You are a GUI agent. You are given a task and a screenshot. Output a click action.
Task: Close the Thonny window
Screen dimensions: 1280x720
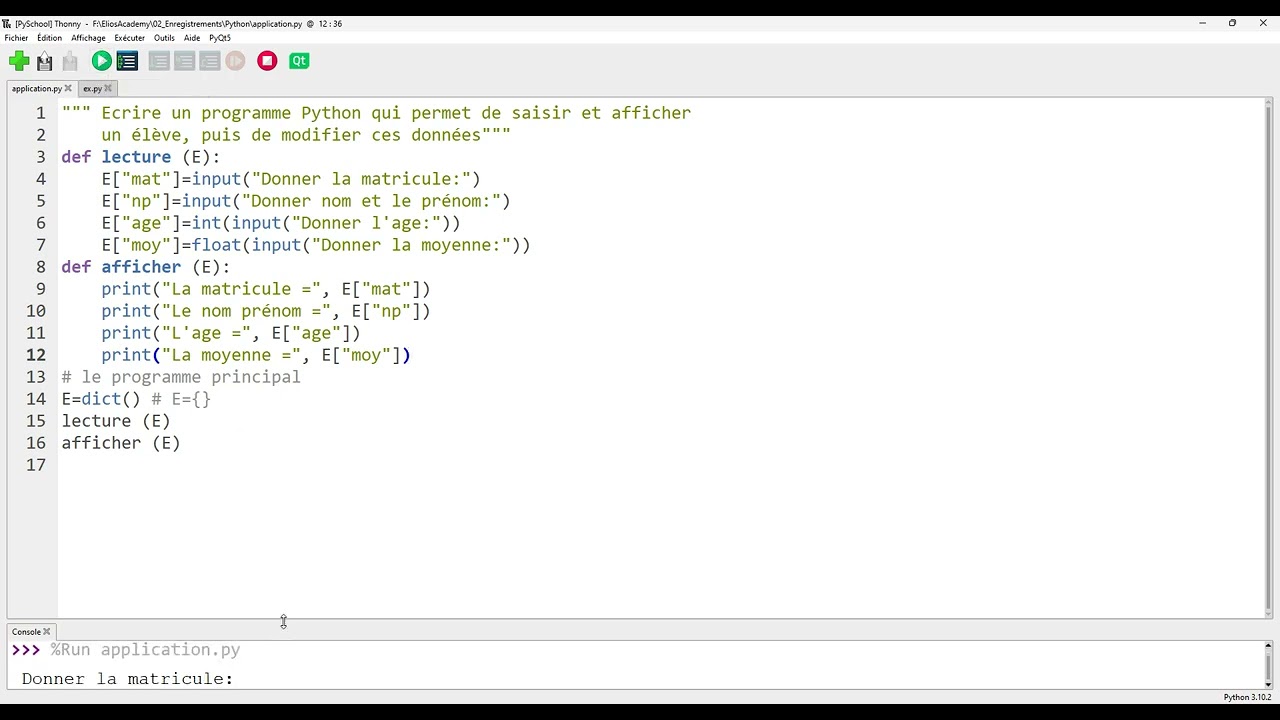coord(1263,23)
